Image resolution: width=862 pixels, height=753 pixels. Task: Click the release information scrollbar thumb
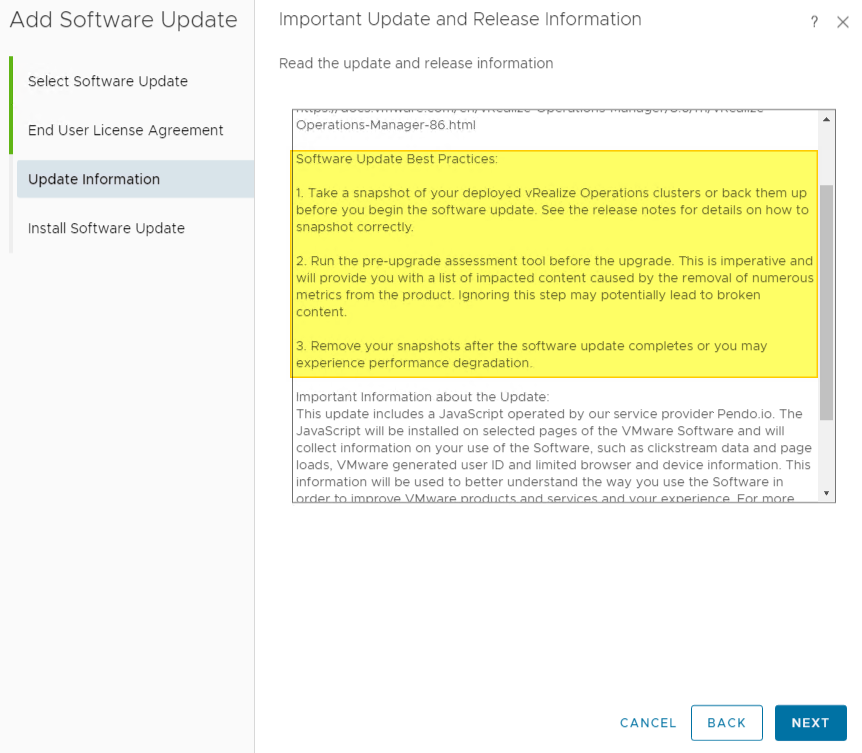point(826,300)
